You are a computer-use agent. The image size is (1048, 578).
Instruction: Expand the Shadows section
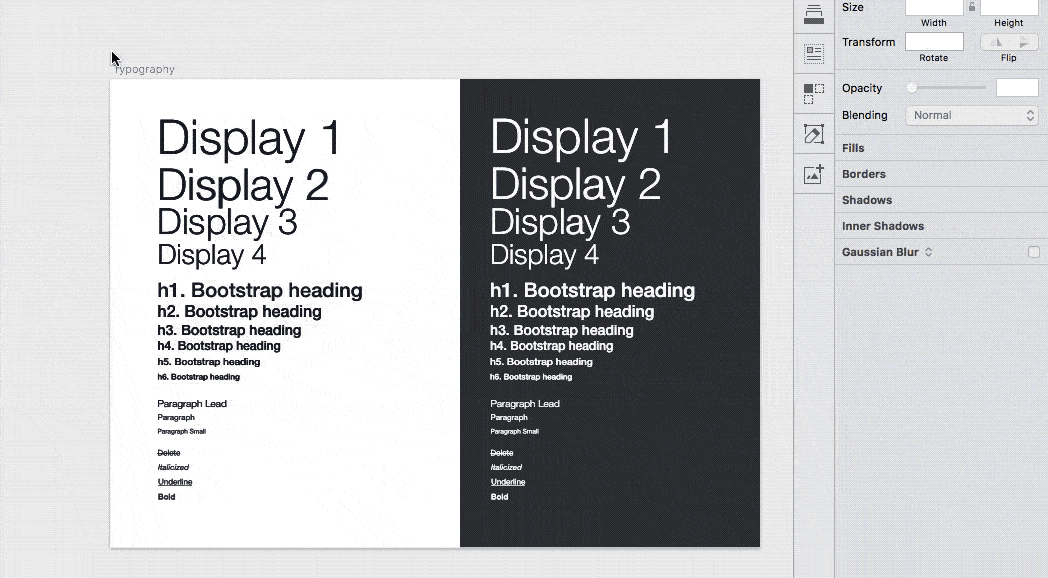(x=867, y=200)
